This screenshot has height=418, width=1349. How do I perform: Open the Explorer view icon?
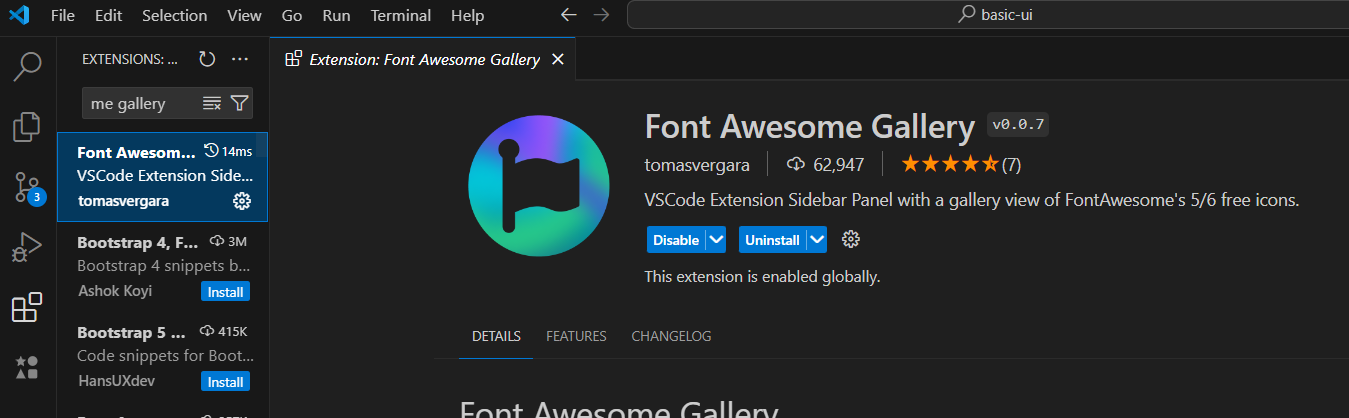(27, 127)
